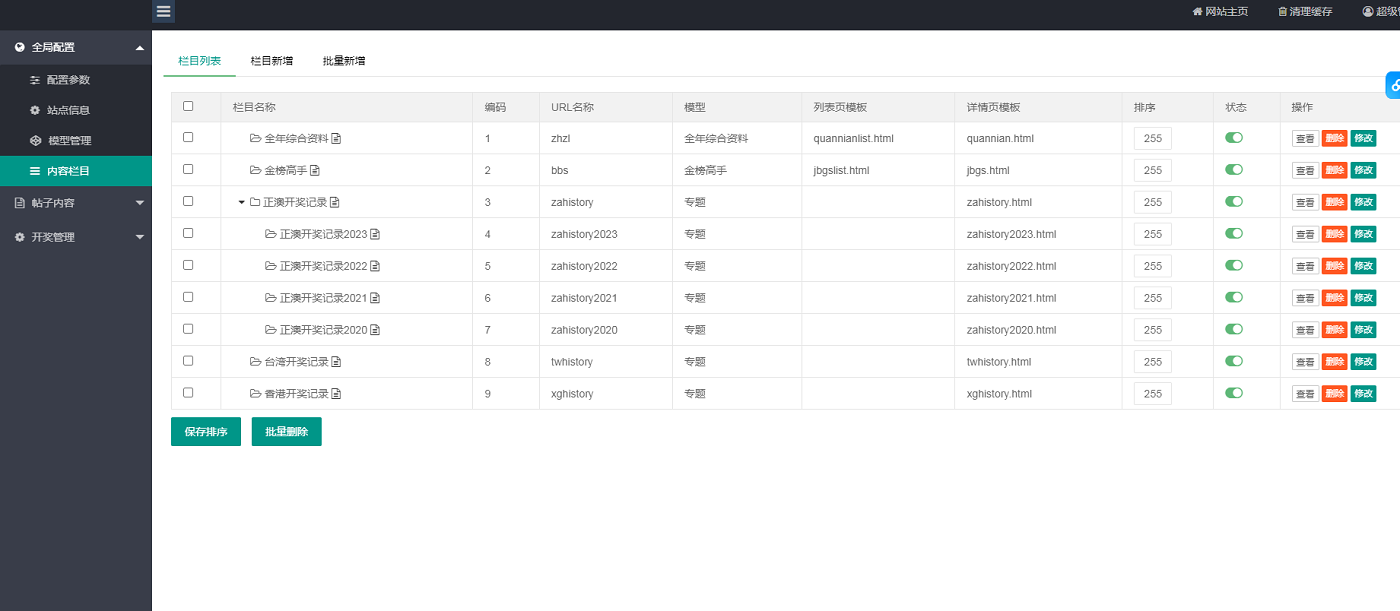
Task: Disable the status switch for the bbs row
Action: pos(1234,170)
